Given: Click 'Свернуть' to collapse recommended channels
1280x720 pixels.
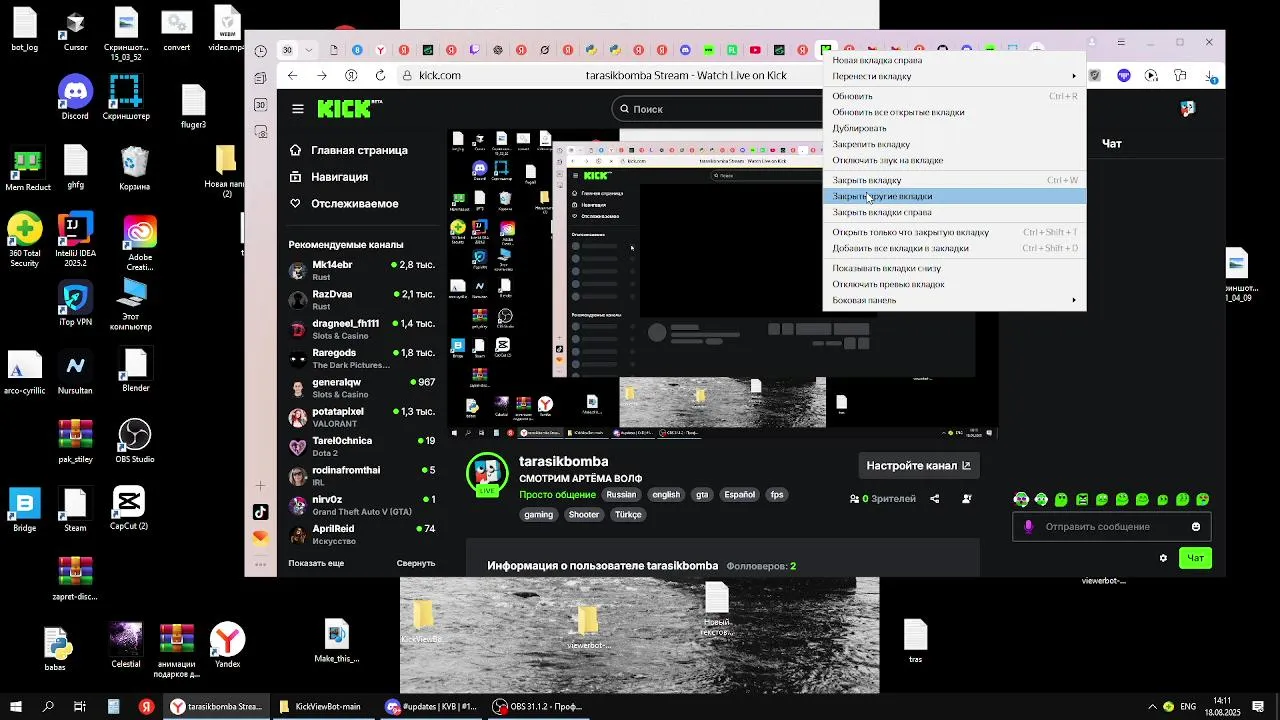Looking at the screenshot, I should 416,563.
